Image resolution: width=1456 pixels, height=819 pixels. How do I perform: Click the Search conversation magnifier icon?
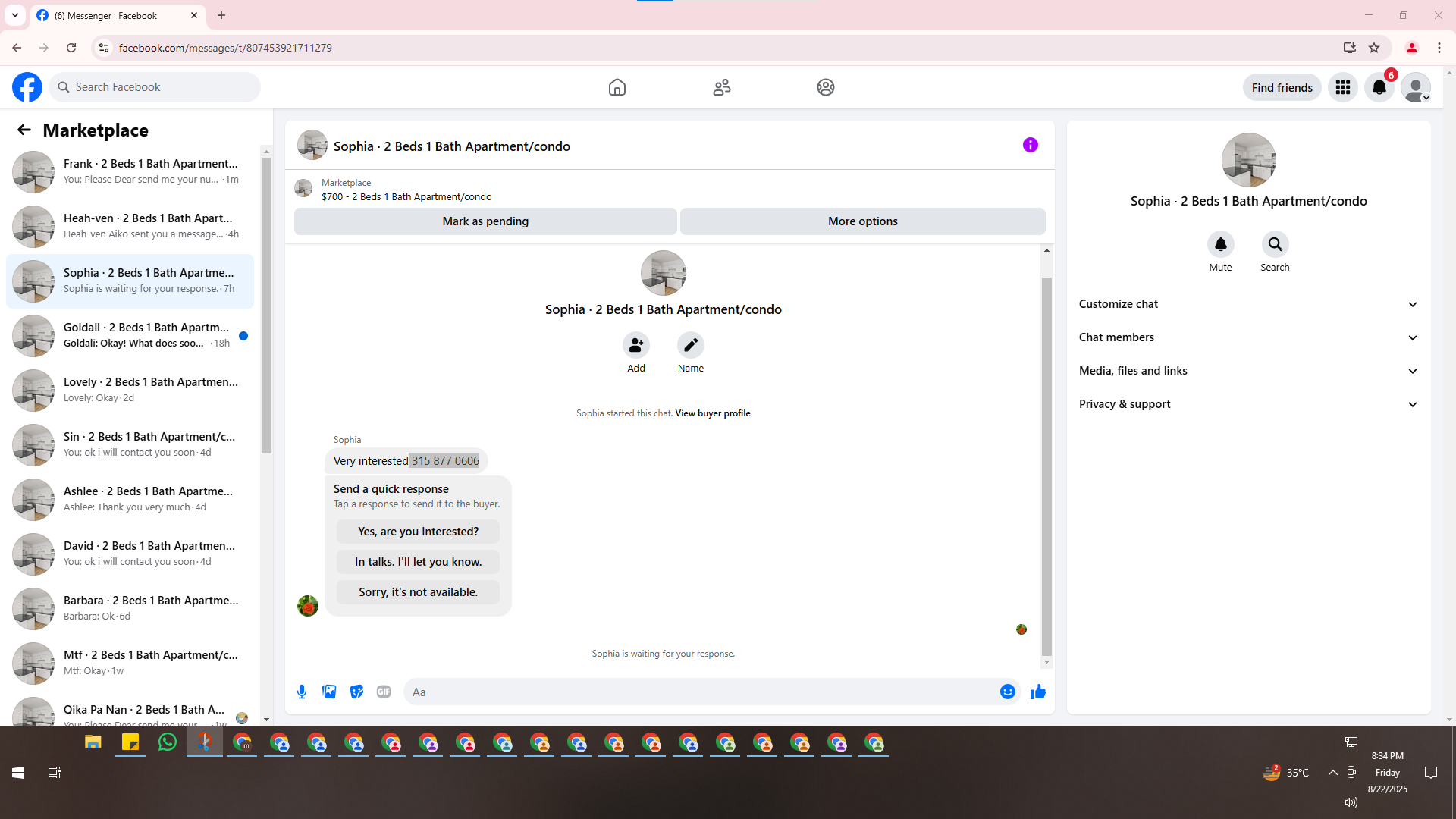(x=1275, y=244)
